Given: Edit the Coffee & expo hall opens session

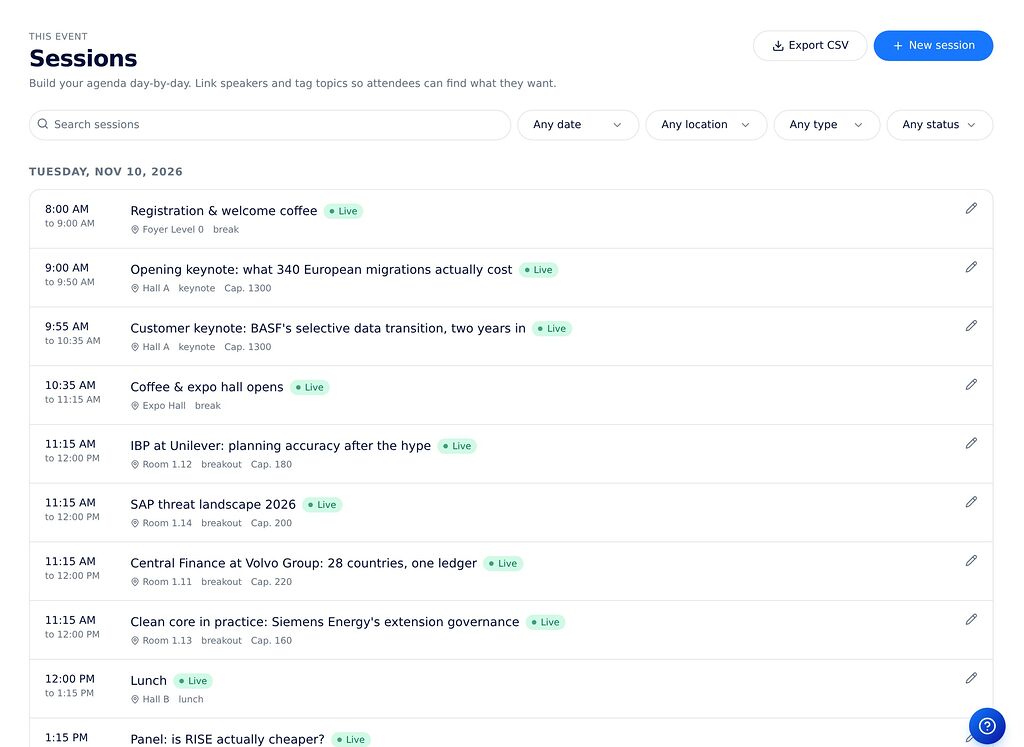Looking at the screenshot, I should [x=971, y=385].
